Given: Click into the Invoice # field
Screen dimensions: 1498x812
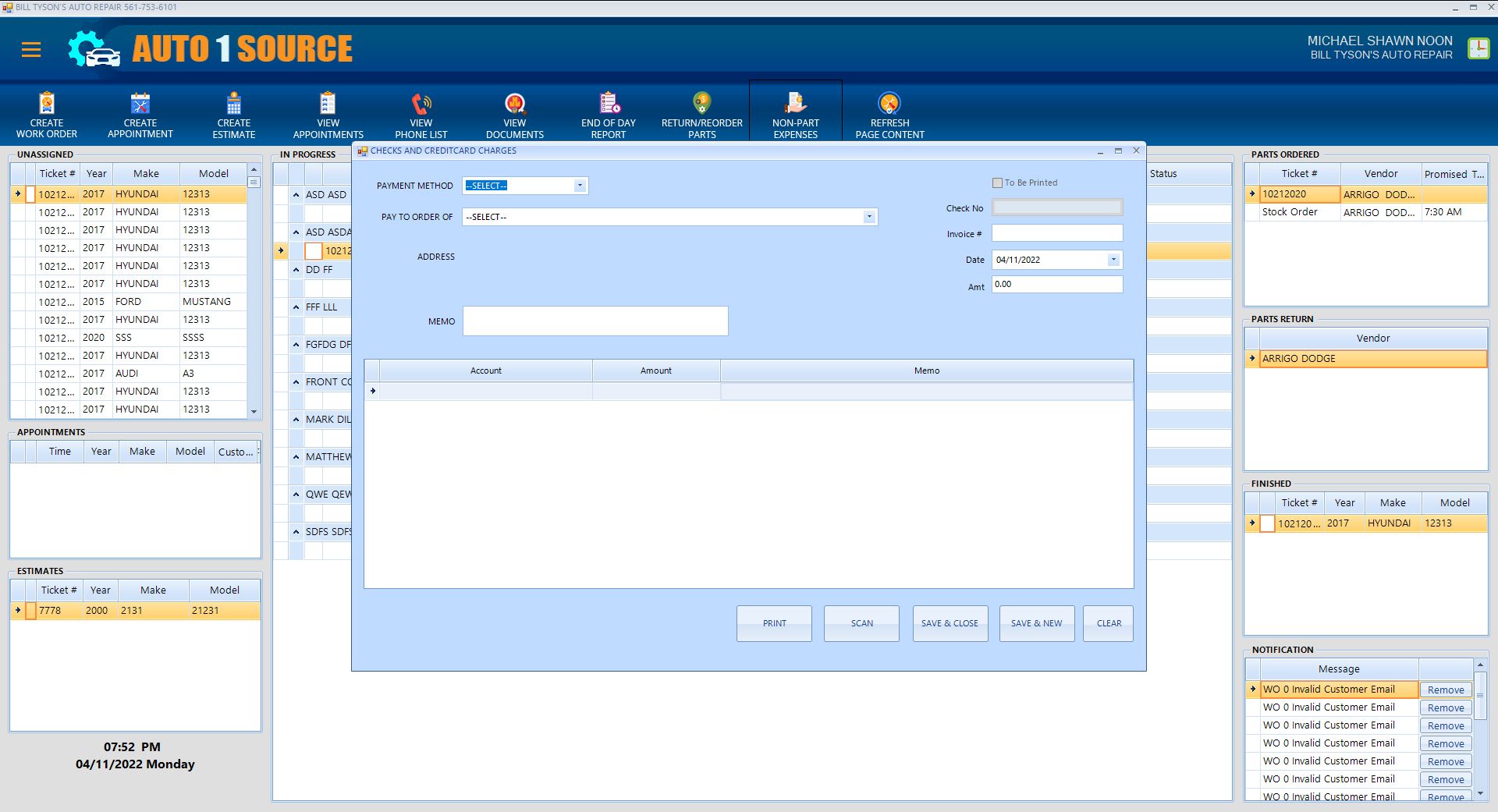Looking at the screenshot, I should 1056,233.
